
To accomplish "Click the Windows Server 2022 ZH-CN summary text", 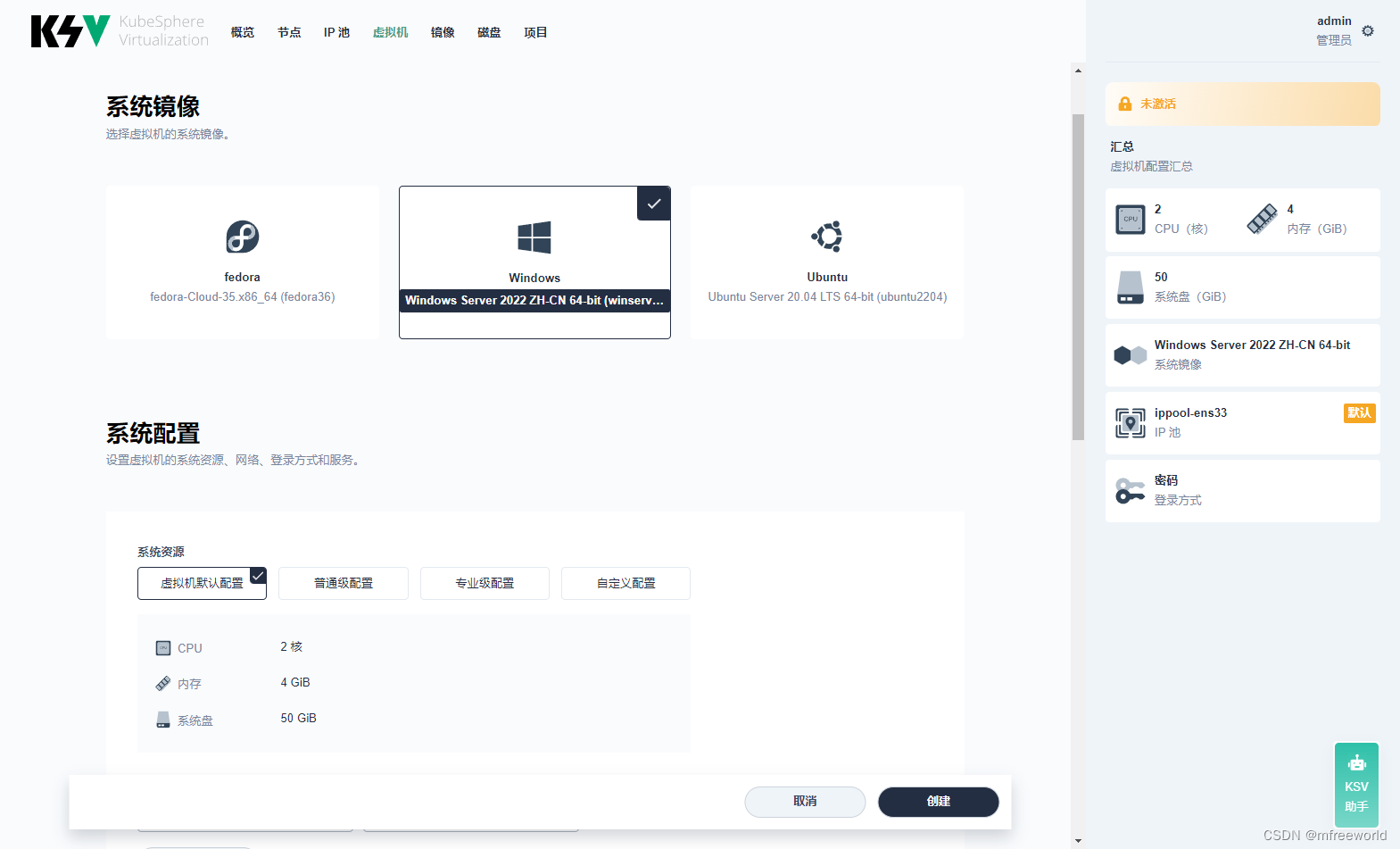I will tap(1252, 345).
